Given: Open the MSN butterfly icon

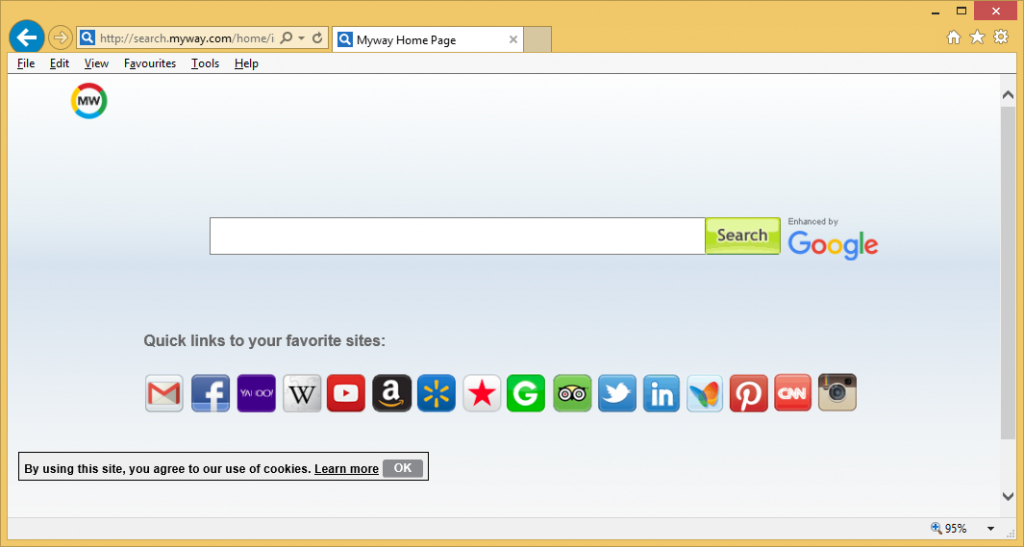Looking at the screenshot, I should (x=705, y=393).
